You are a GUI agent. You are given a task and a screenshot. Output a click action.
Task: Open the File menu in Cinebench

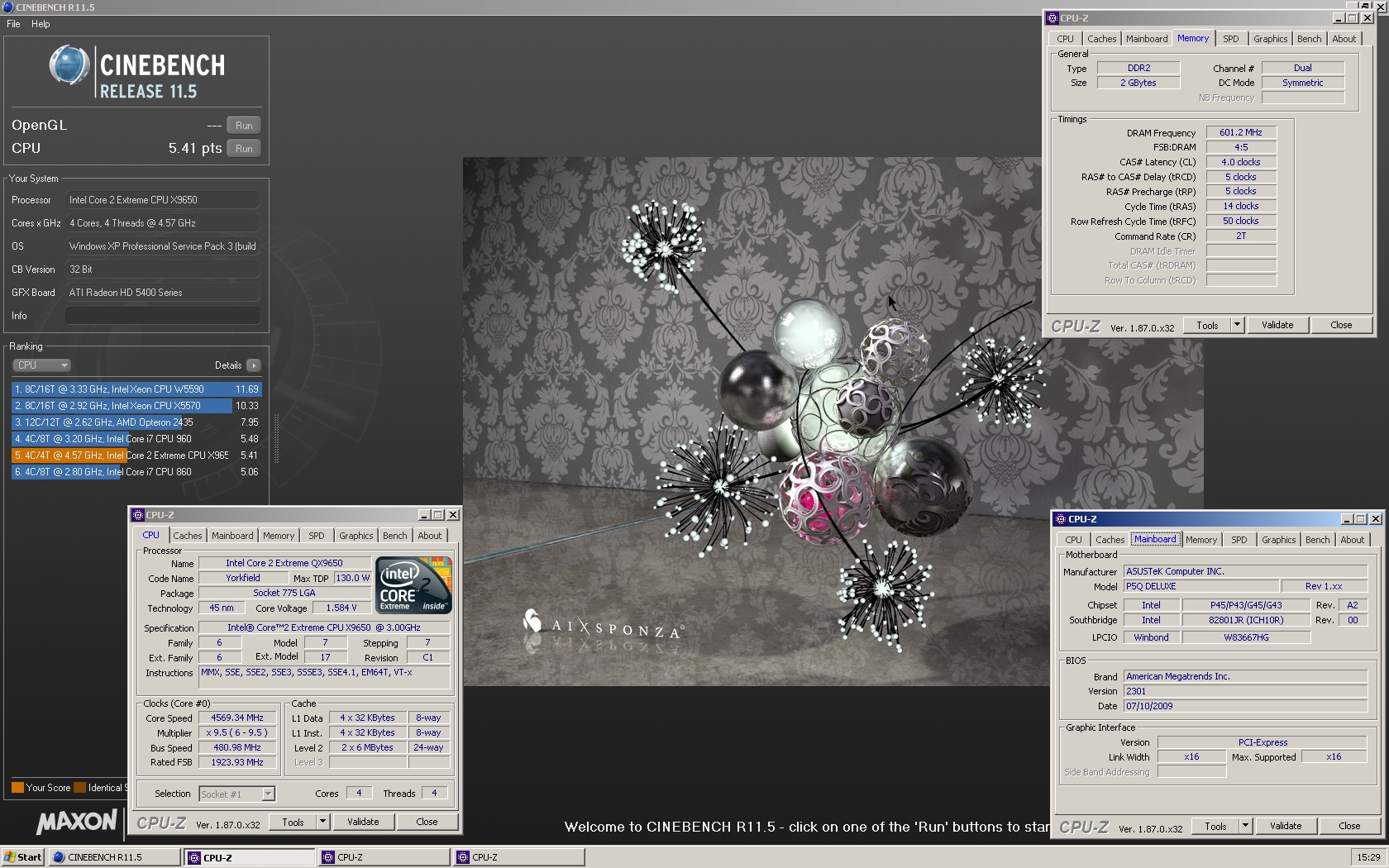point(13,24)
